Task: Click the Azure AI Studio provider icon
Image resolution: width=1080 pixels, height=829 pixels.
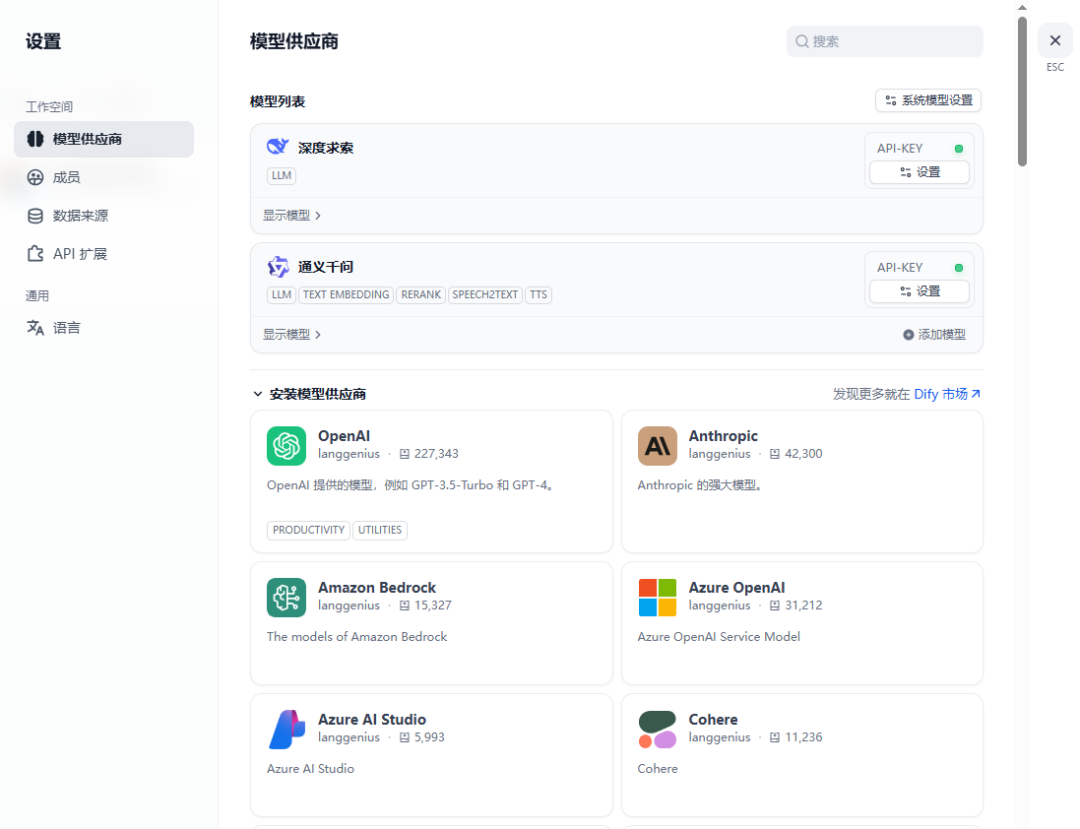Action: coord(286,730)
